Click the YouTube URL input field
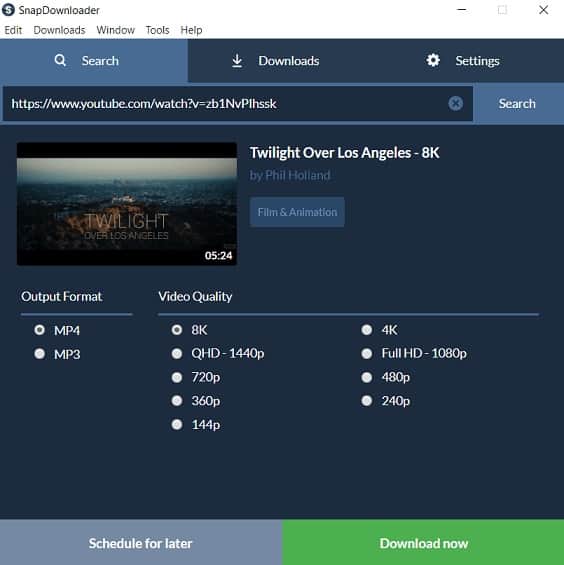 pyautogui.click(x=238, y=104)
